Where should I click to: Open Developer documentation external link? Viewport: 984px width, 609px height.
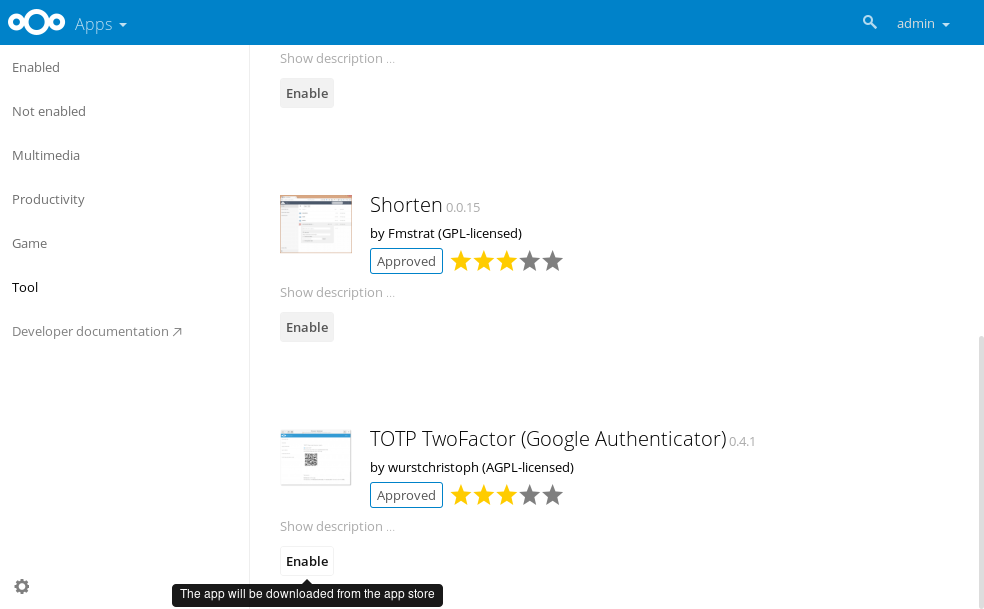97,332
